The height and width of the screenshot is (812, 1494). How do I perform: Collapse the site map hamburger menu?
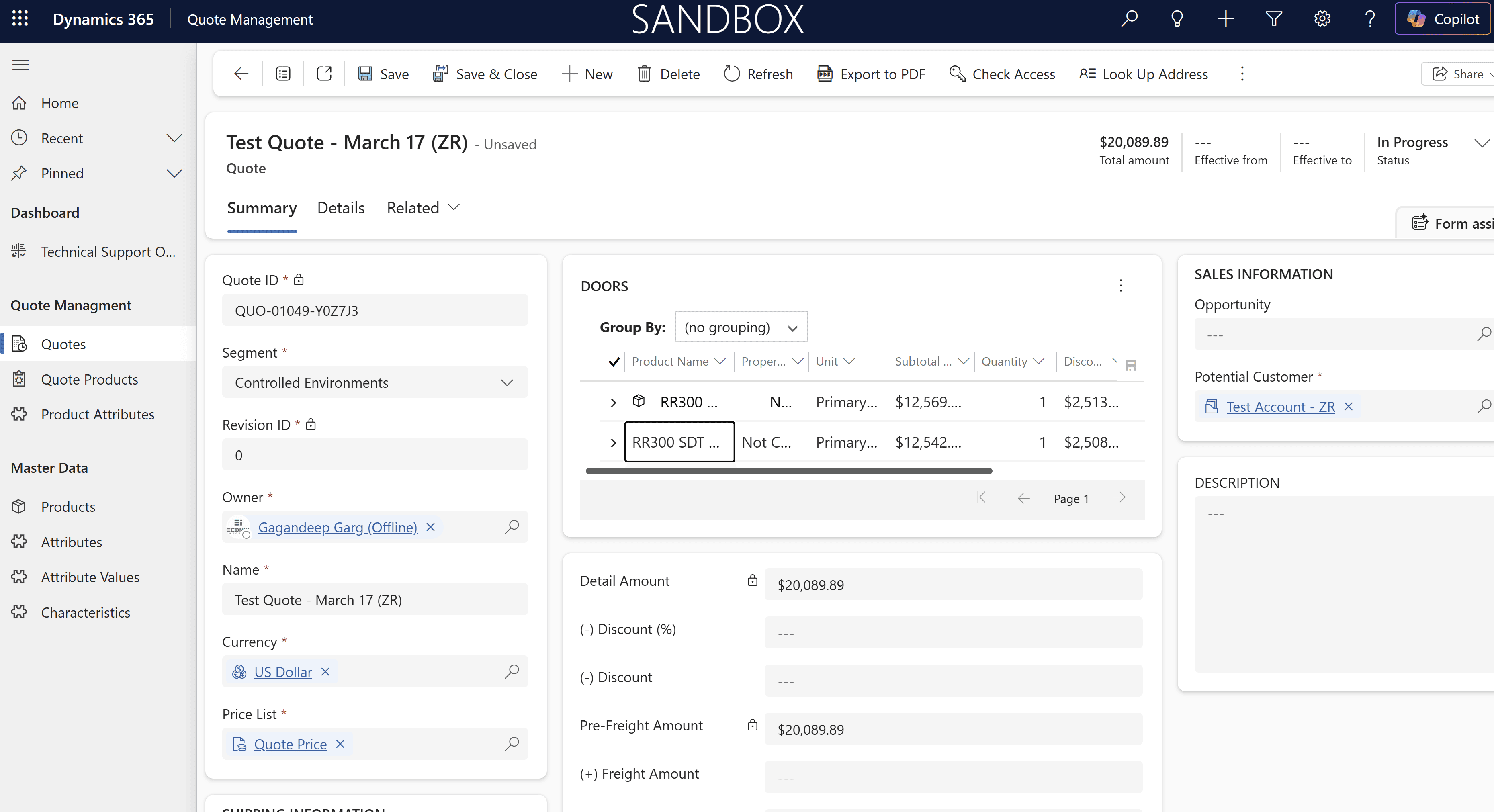20,64
